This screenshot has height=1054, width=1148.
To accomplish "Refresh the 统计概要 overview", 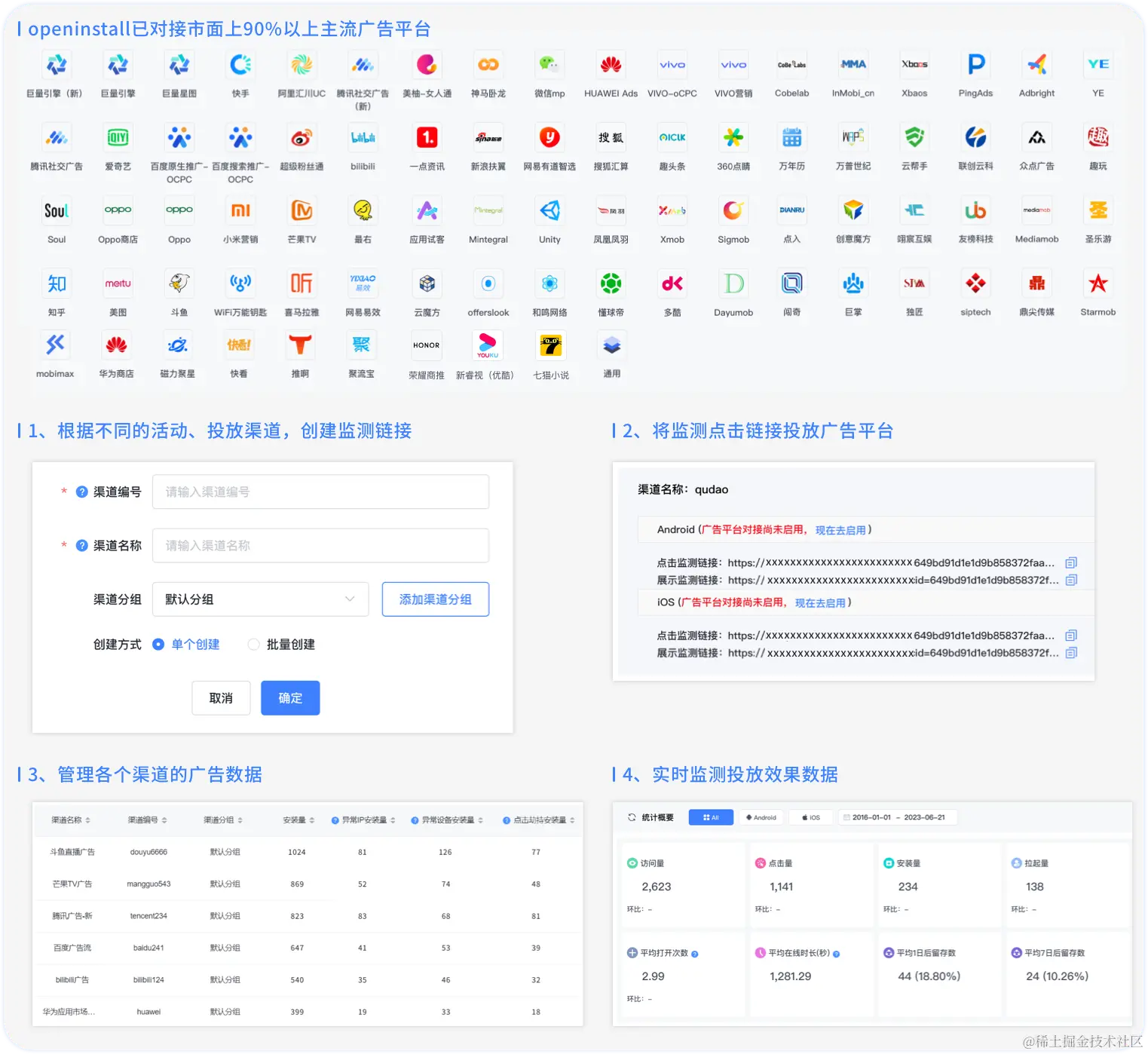I will coord(632,817).
